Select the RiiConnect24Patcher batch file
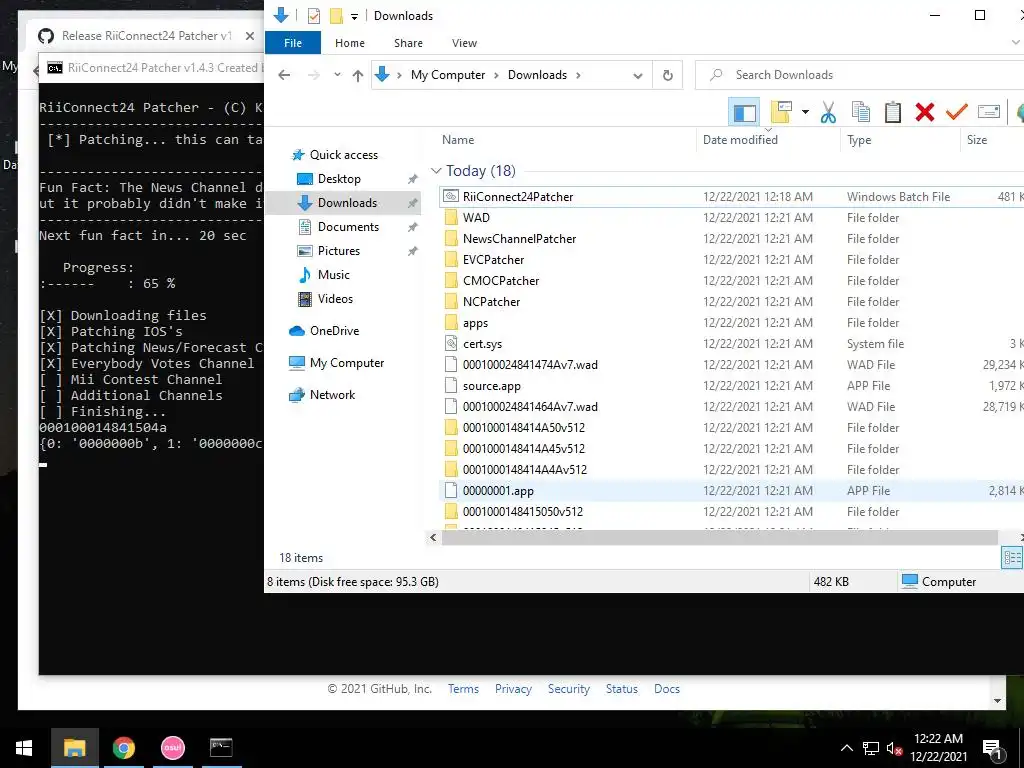This screenshot has width=1024, height=768. click(x=518, y=197)
